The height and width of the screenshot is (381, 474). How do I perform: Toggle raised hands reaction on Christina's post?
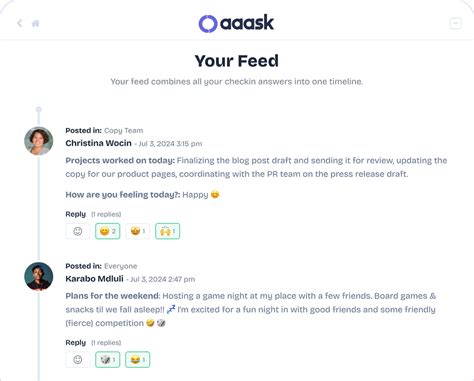pyautogui.click(x=167, y=231)
